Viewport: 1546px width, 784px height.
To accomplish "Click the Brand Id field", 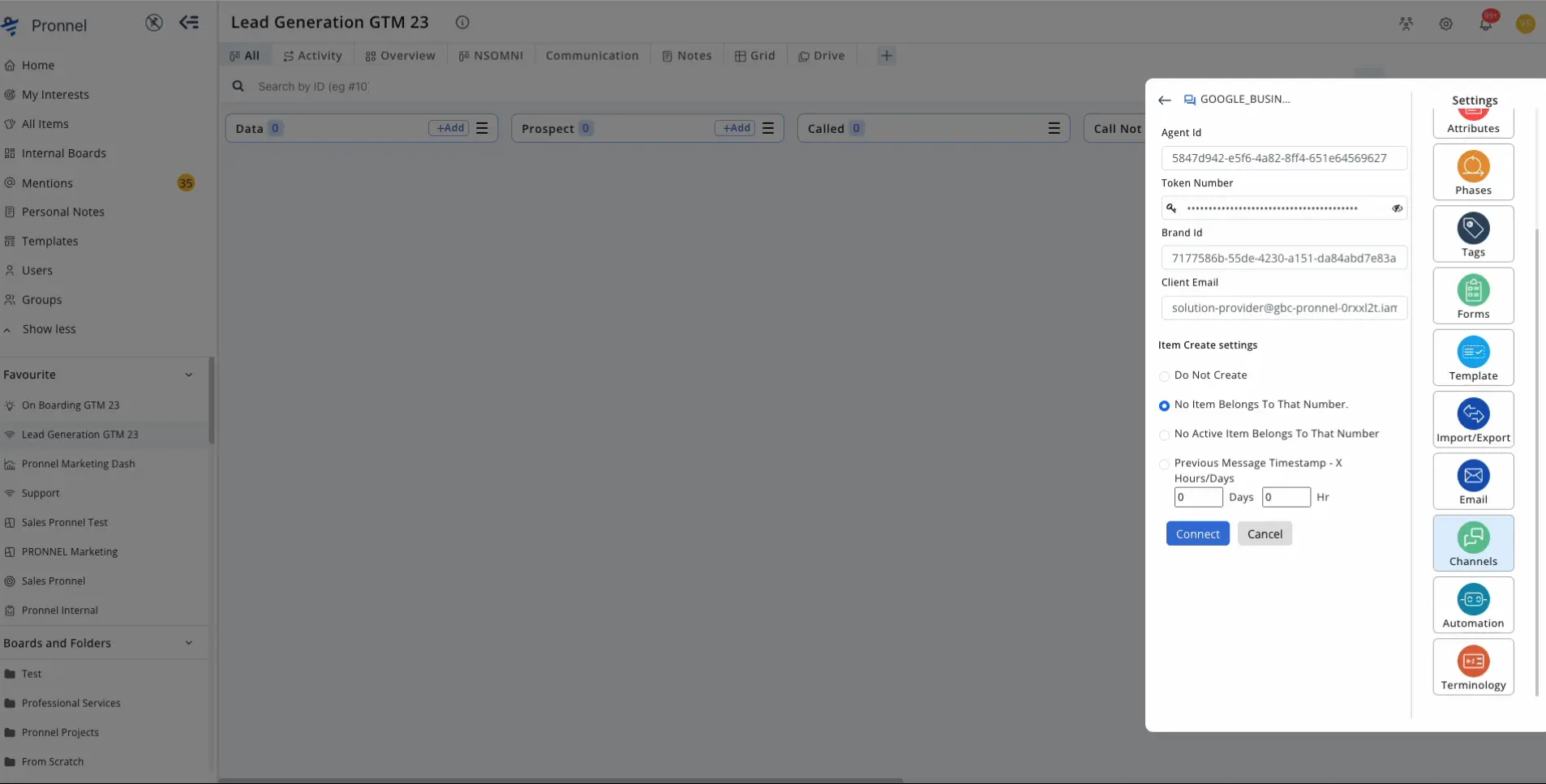I will [x=1284, y=258].
